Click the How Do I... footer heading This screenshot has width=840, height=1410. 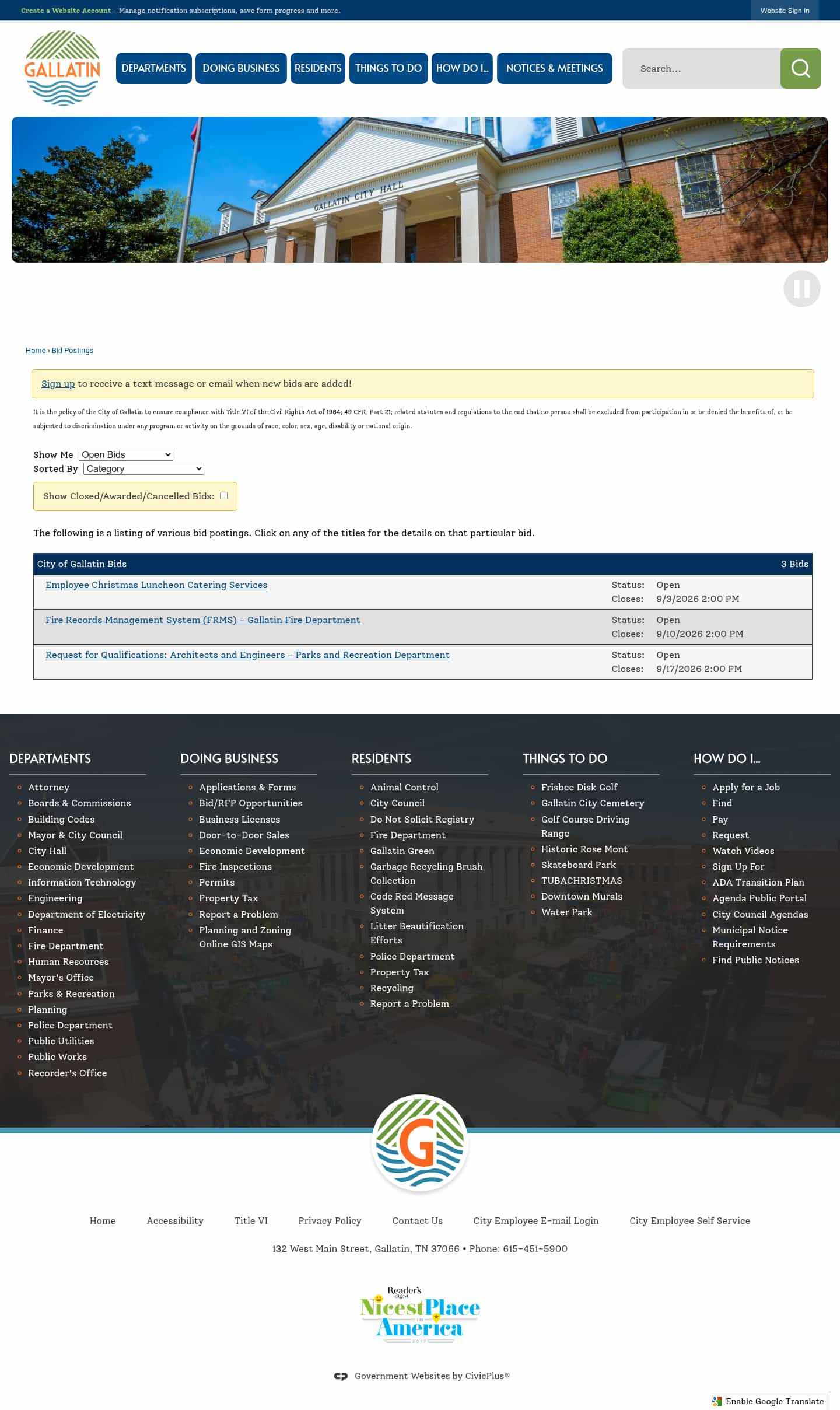(727, 758)
